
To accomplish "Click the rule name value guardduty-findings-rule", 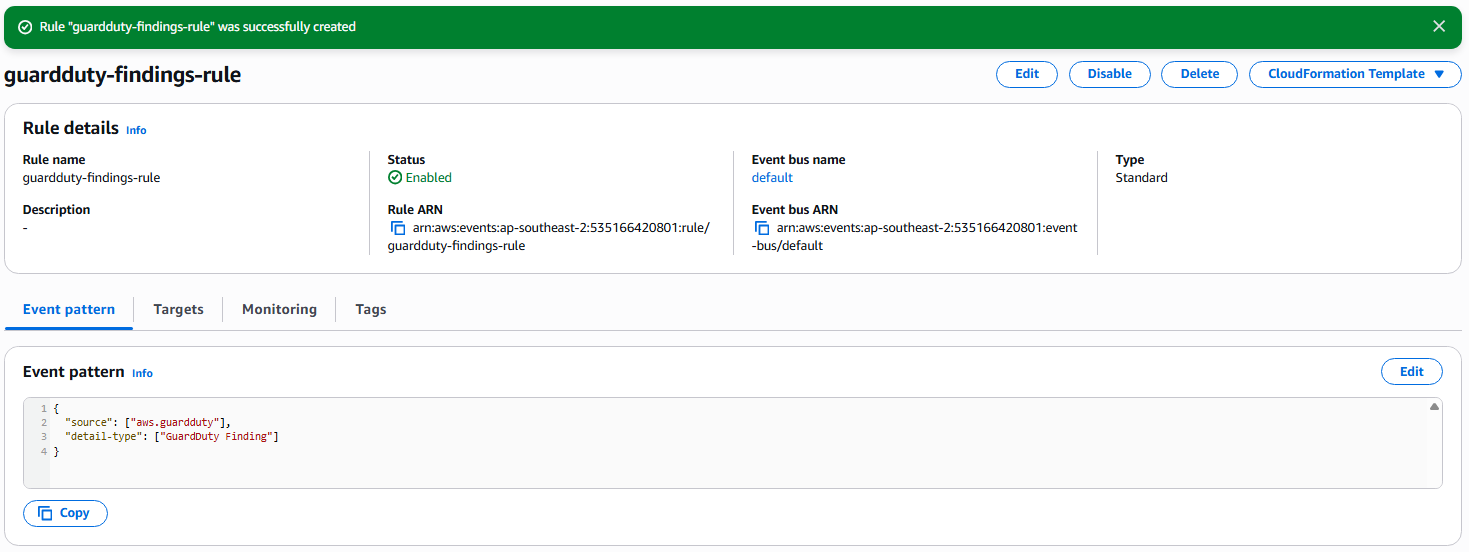I will [x=91, y=178].
